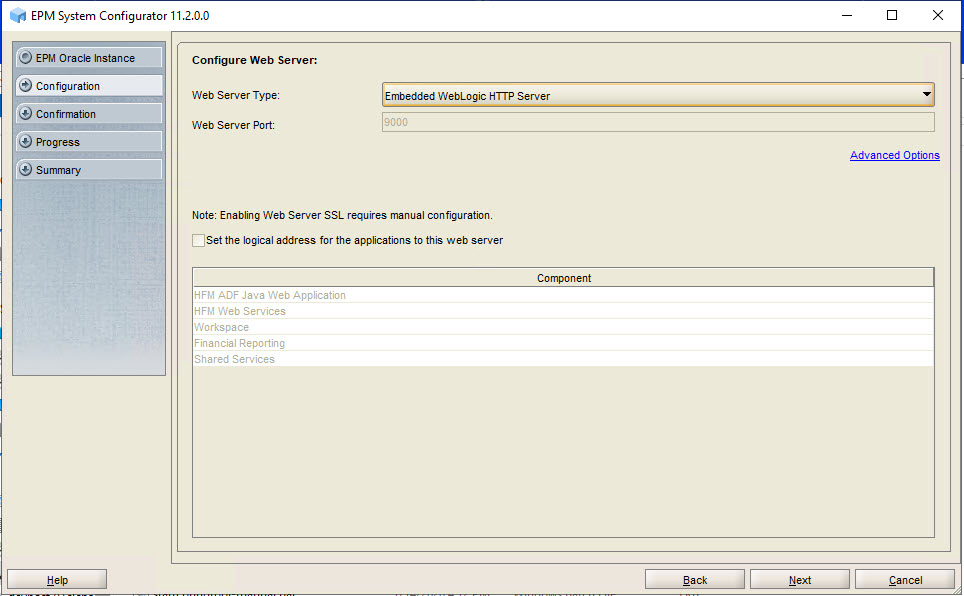964x596 pixels.
Task: Select the Progress step
Action: point(89,141)
